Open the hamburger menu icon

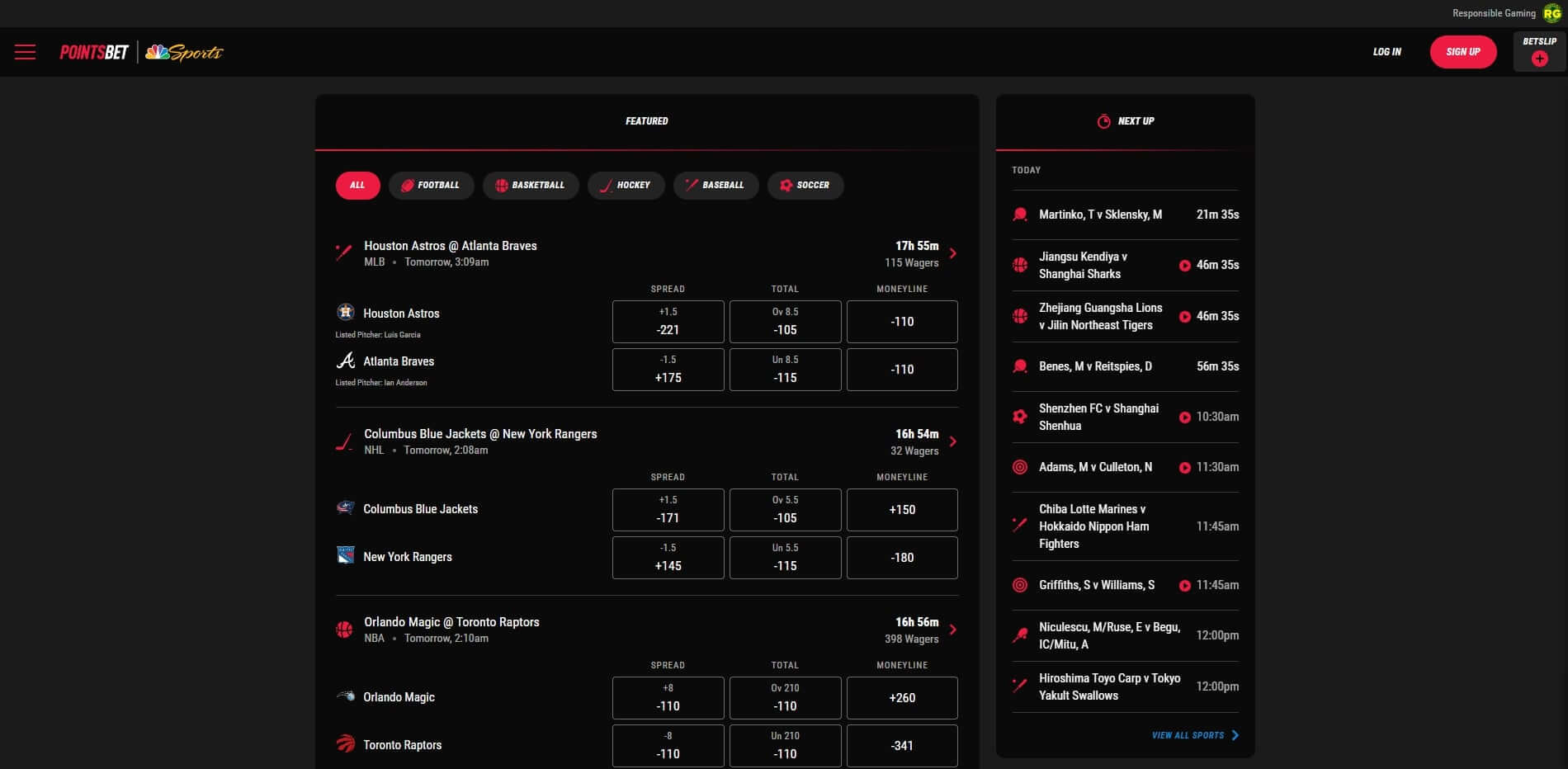(x=25, y=52)
